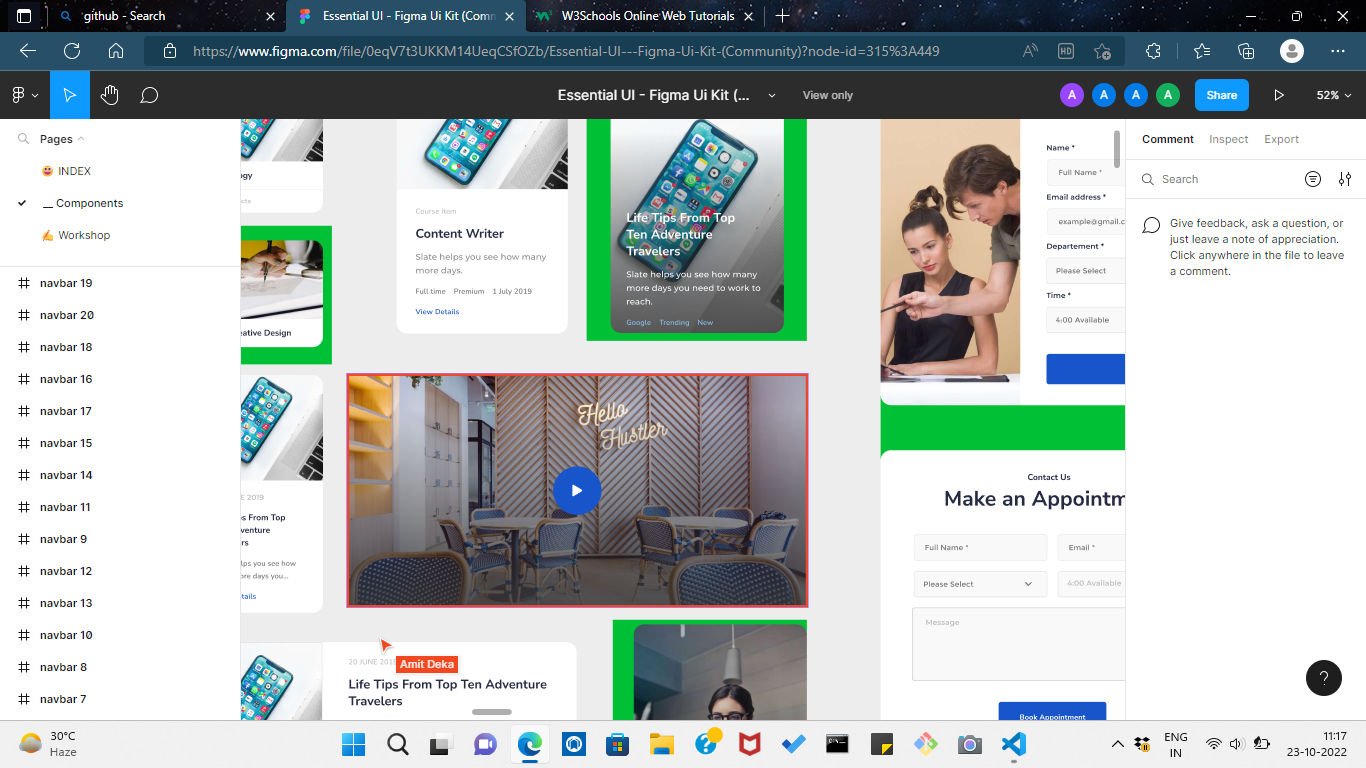Open the Terminal from the taskbar
1366x768 pixels.
(837, 744)
